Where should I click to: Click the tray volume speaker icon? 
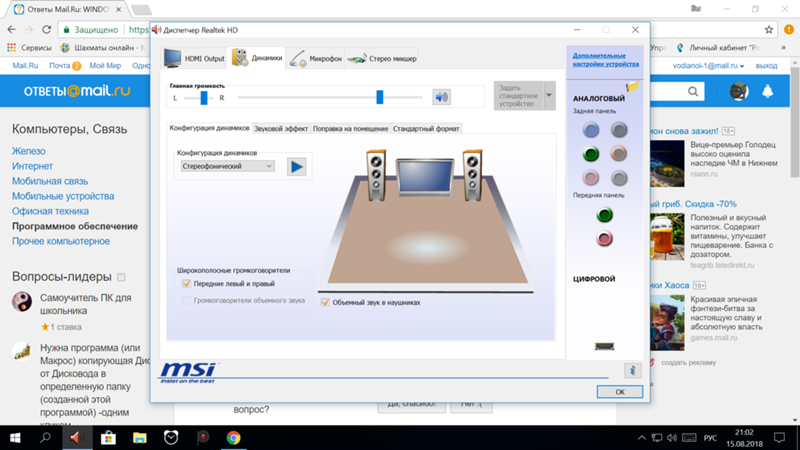(x=672, y=438)
